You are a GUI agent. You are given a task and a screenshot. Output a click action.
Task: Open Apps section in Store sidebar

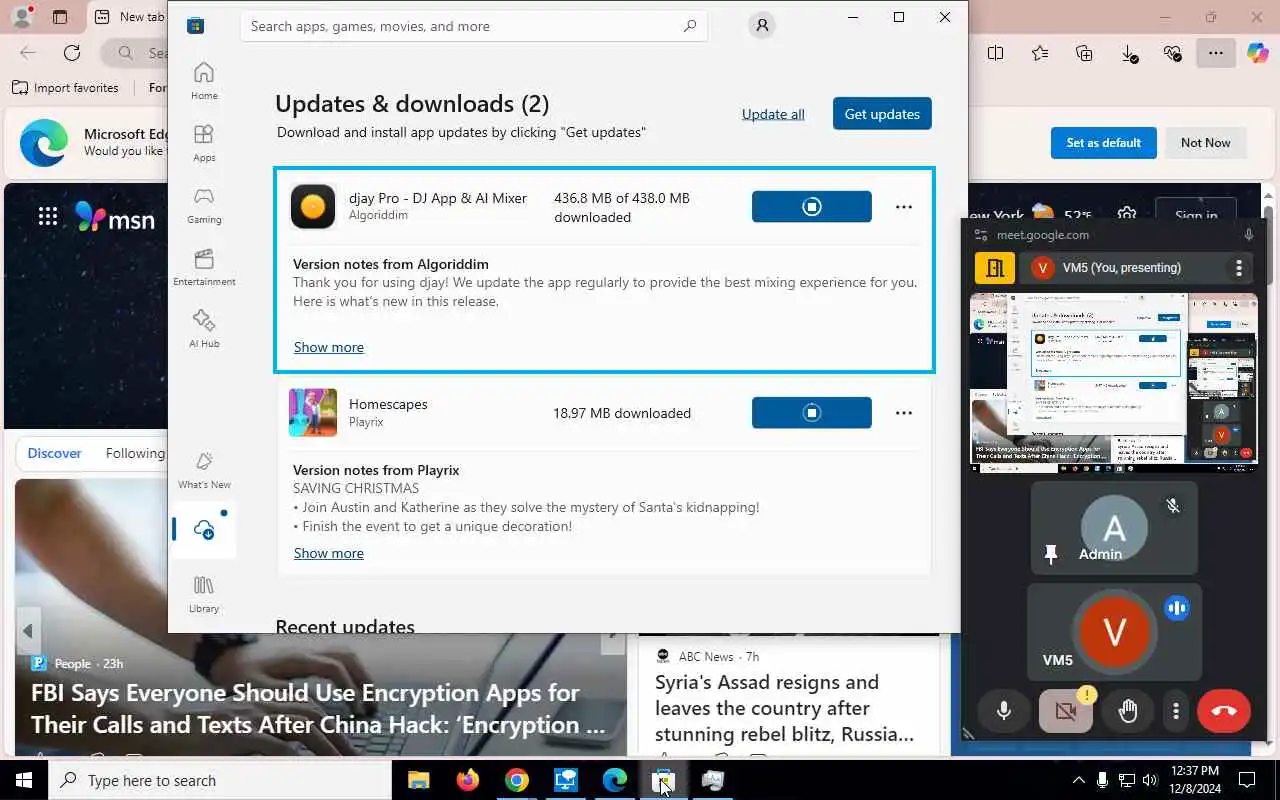pos(204,143)
